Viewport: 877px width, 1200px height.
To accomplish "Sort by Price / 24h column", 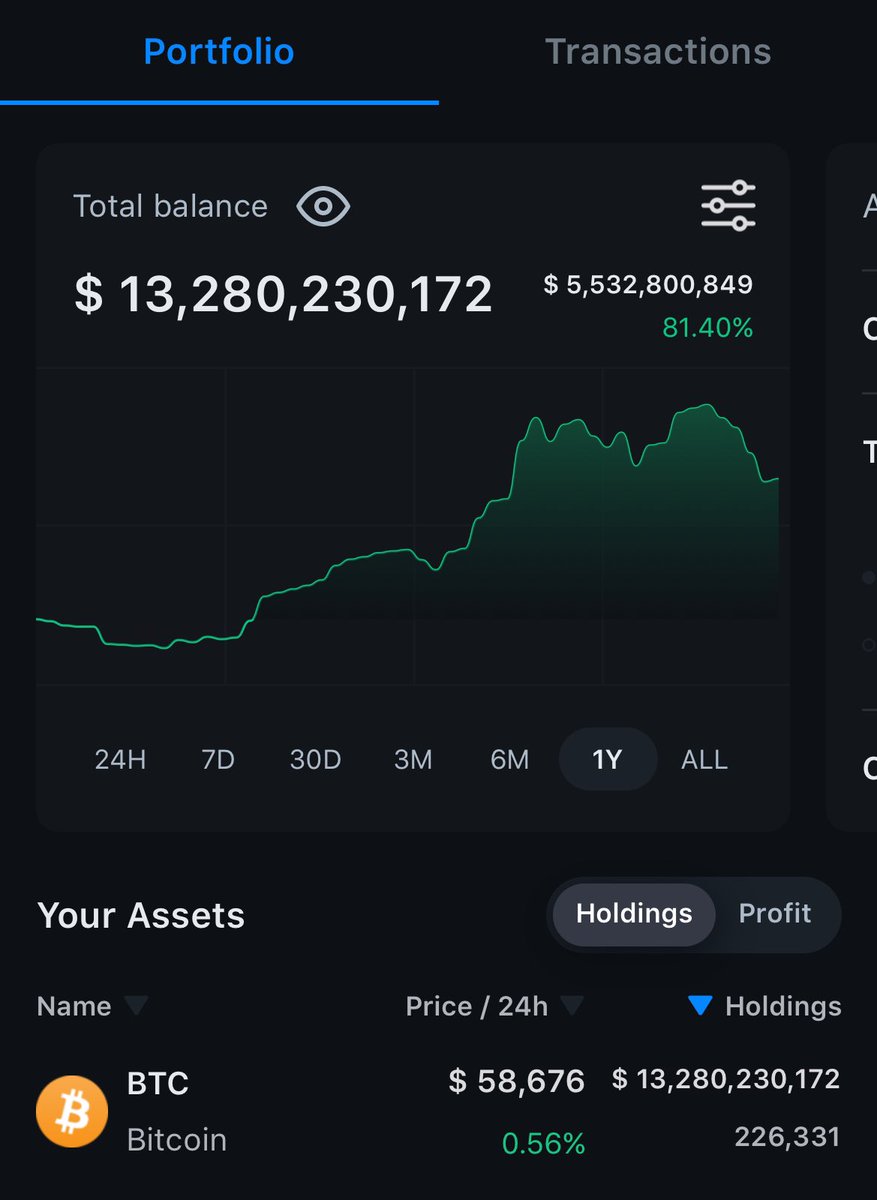I will click(x=490, y=1006).
